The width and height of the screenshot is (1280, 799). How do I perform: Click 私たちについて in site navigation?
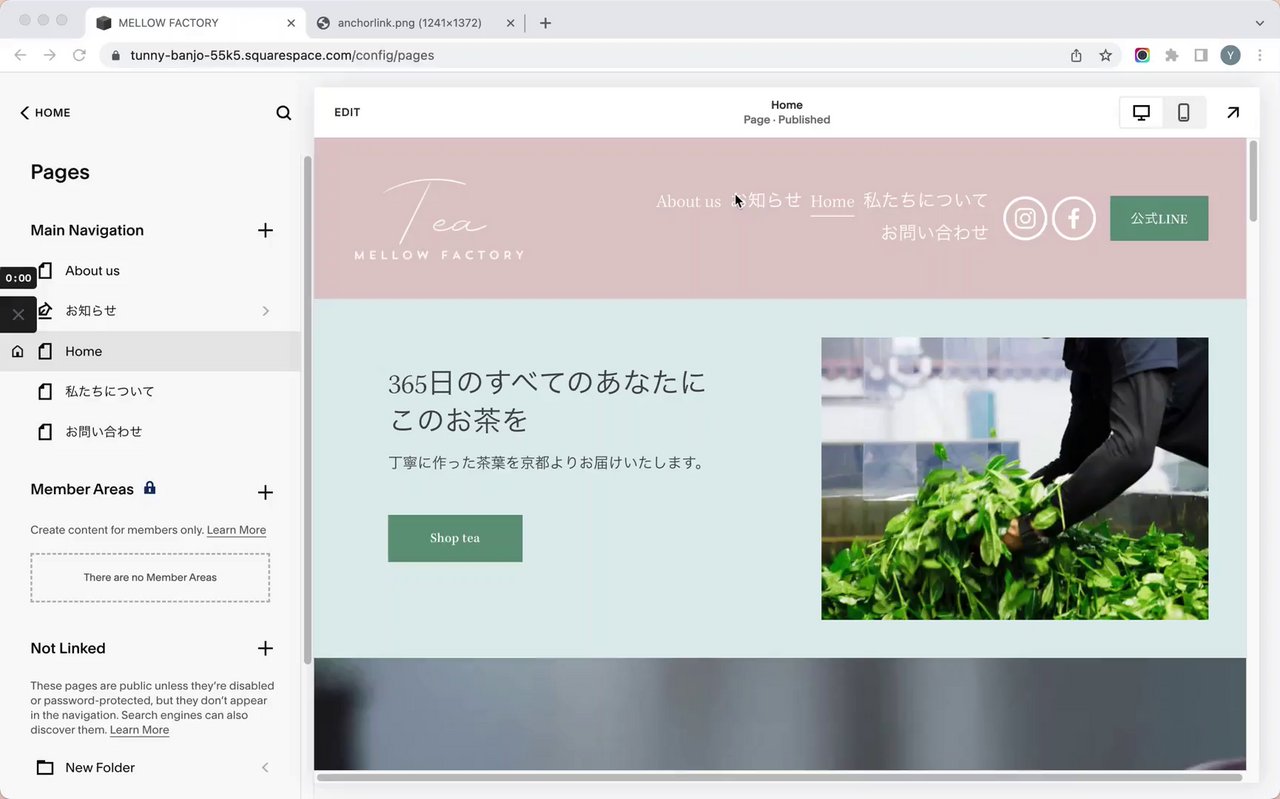tap(926, 200)
